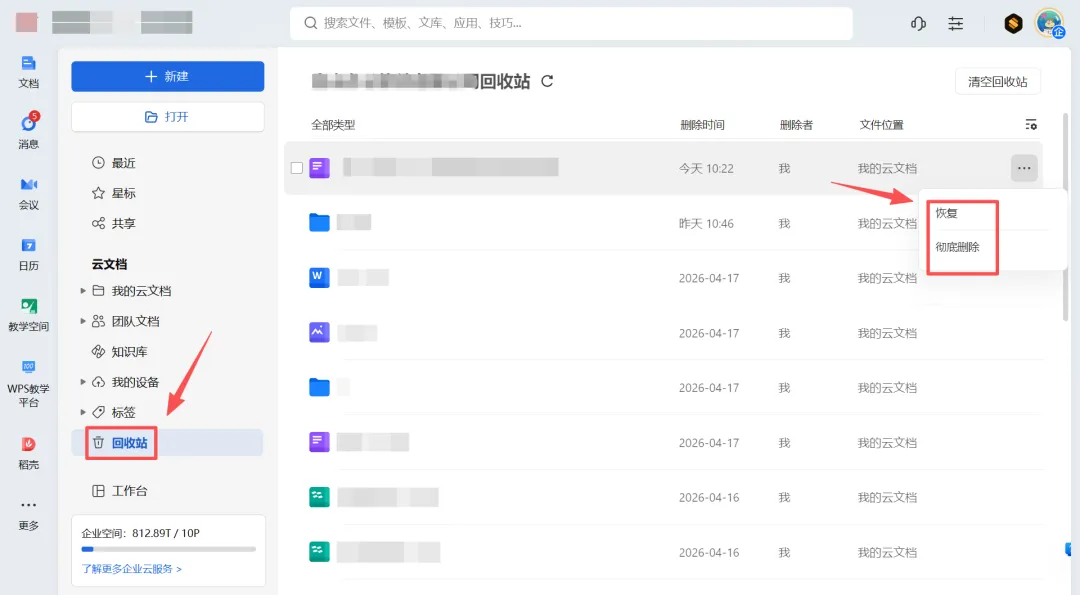Tick the checkbox of the first deleted file

click(297, 168)
